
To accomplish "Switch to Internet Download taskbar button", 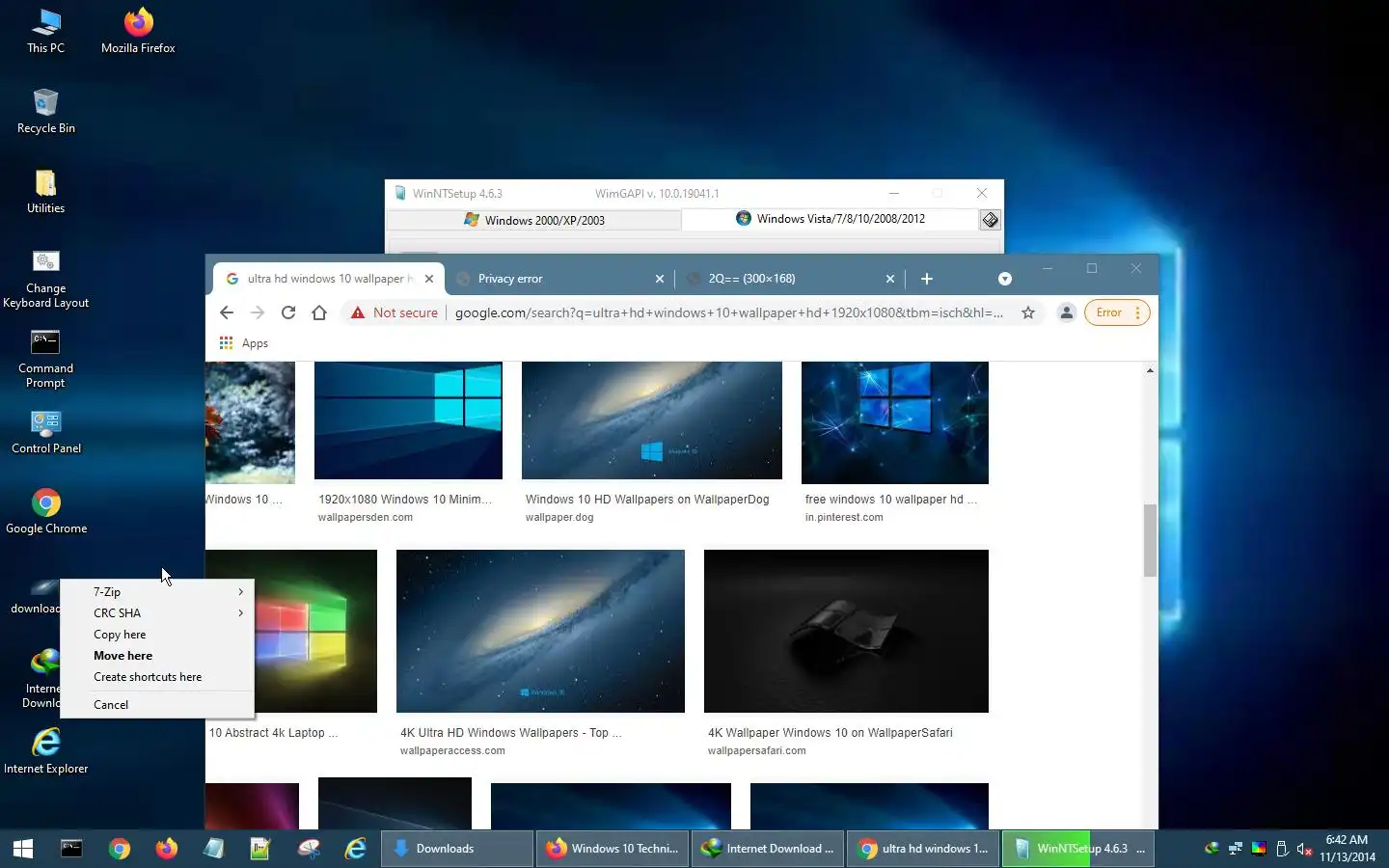I will pyautogui.click(x=768, y=849).
